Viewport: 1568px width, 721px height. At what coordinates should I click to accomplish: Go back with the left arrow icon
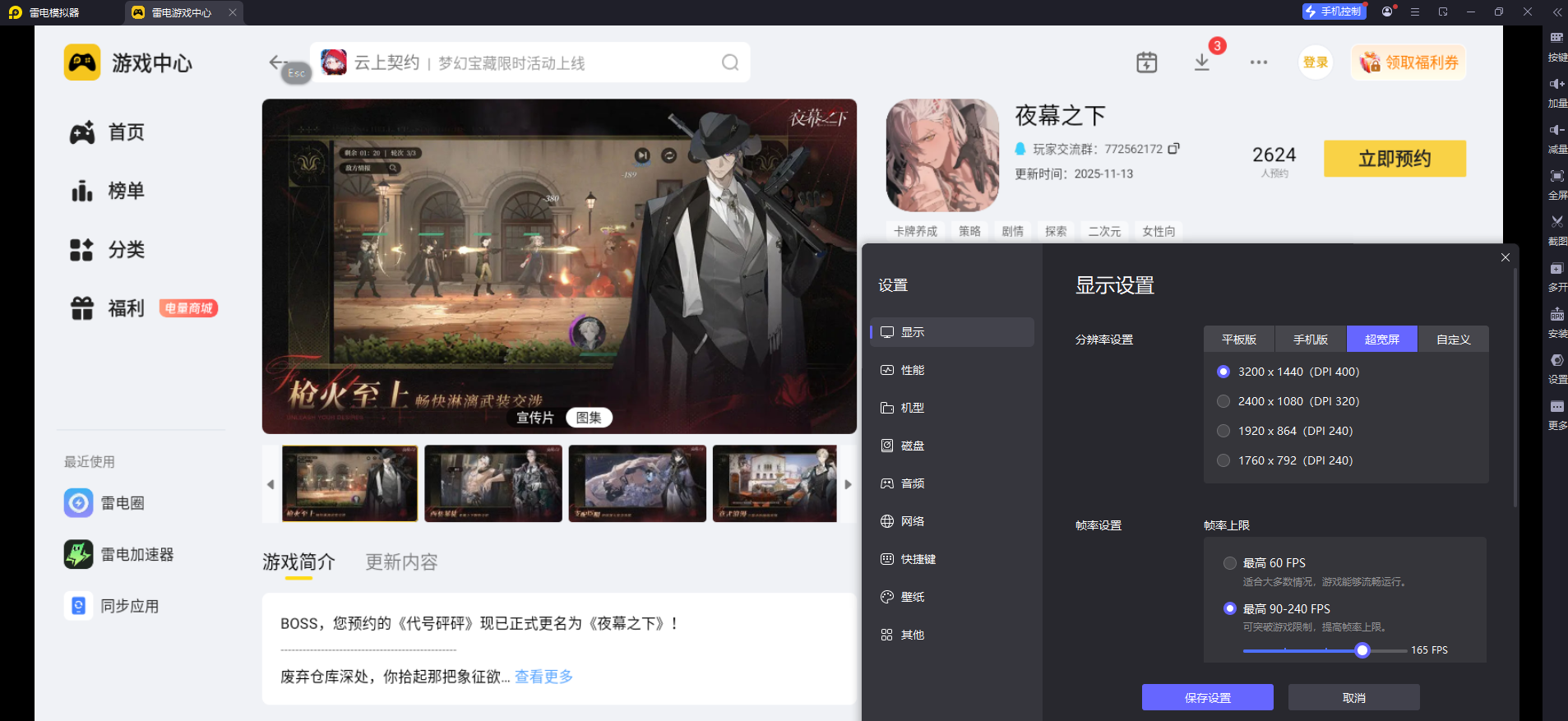click(x=277, y=62)
